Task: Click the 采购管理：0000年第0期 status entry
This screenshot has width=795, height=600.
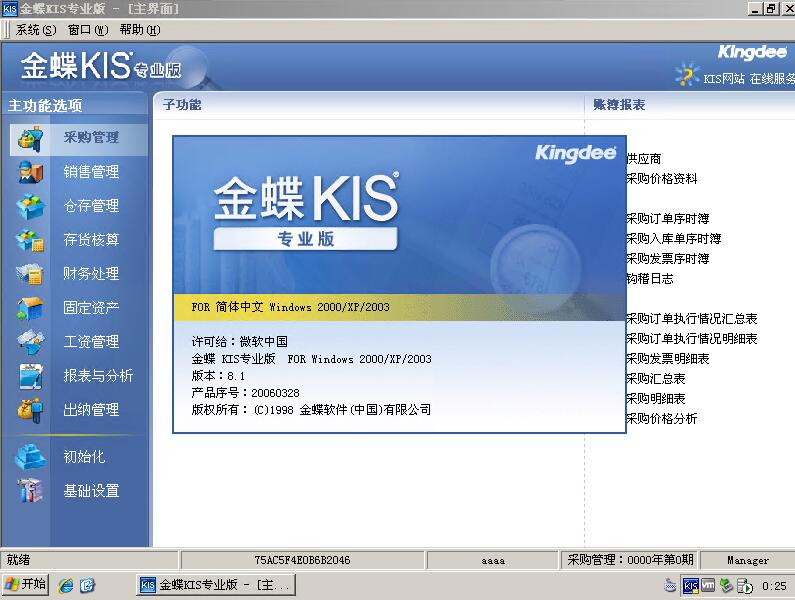Action: [x=630, y=560]
